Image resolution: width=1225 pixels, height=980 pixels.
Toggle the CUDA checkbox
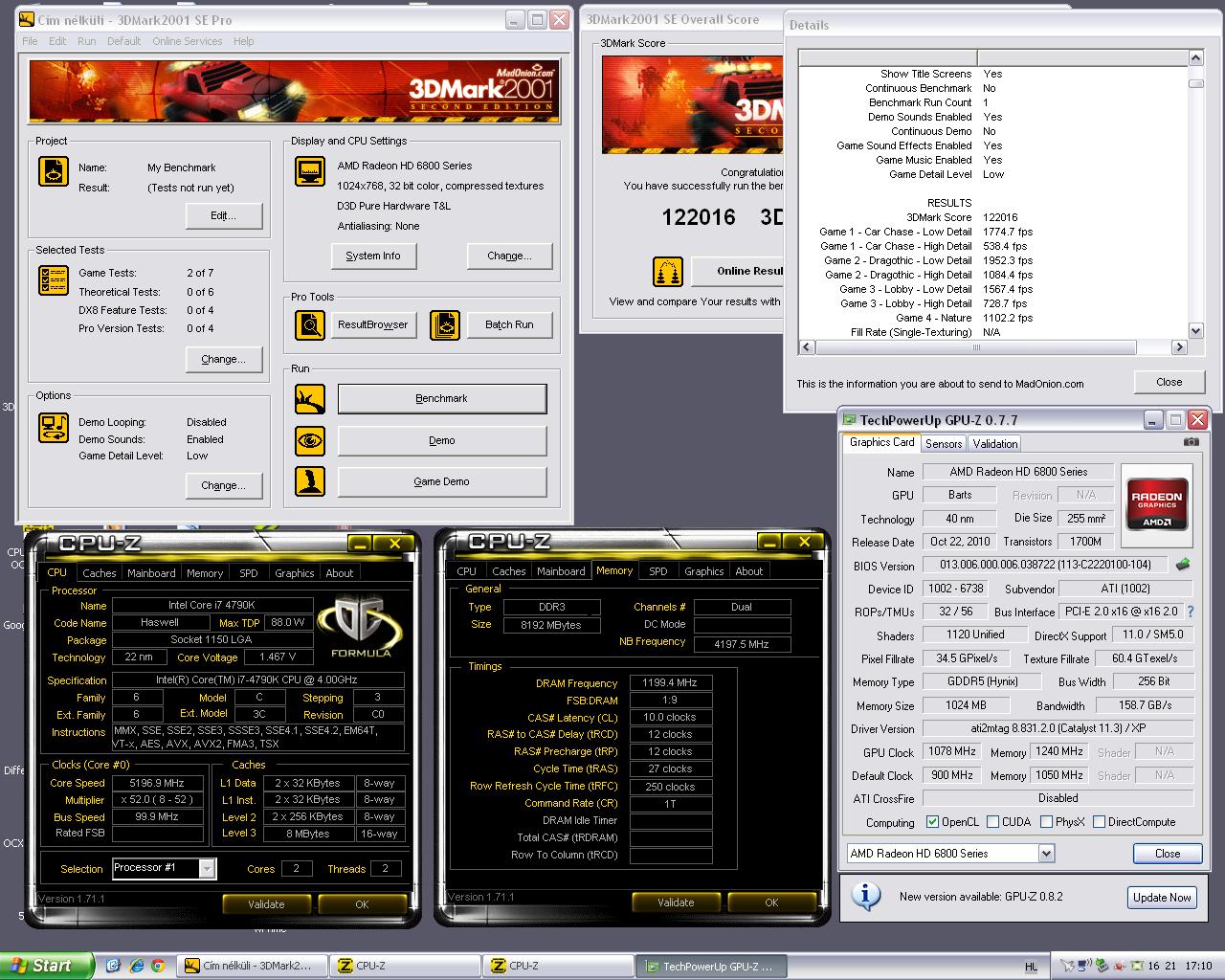click(x=992, y=822)
